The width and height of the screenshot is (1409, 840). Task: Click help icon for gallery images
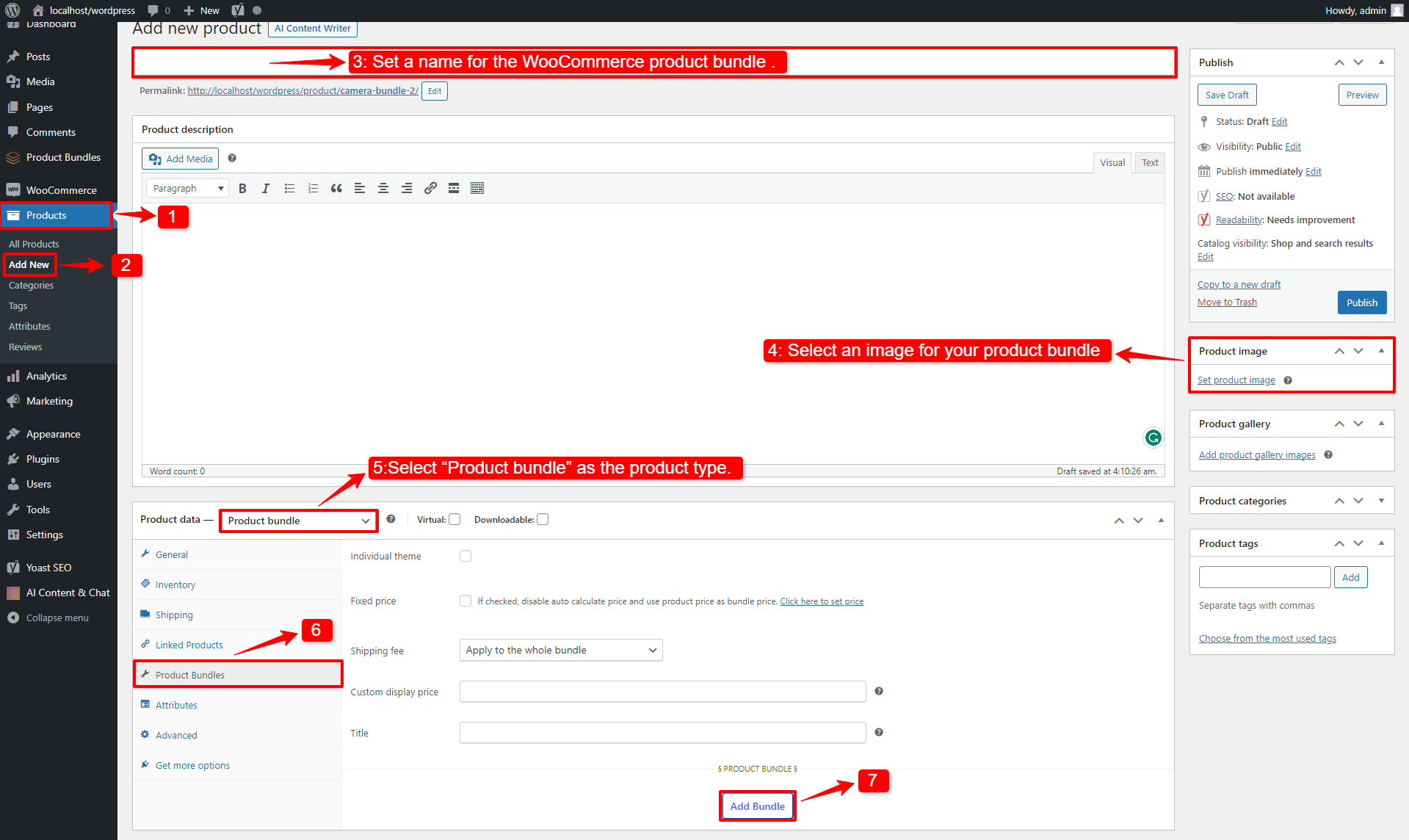click(1328, 455)
